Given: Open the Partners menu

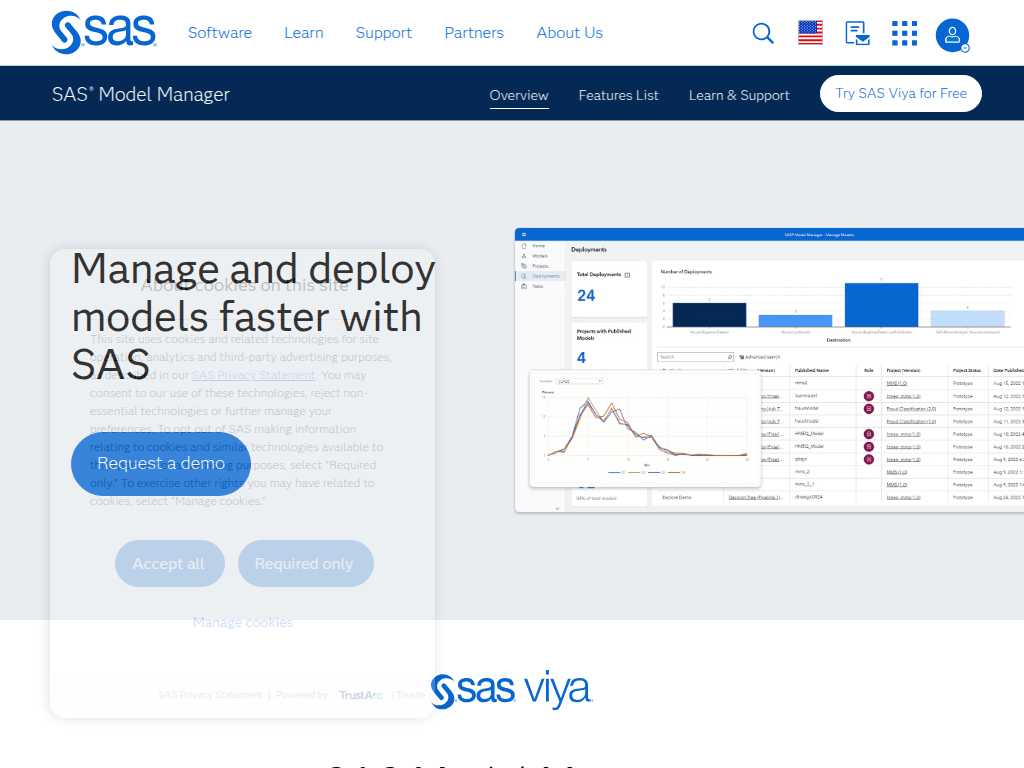Looking at the screenshot, I should (474, 33).
